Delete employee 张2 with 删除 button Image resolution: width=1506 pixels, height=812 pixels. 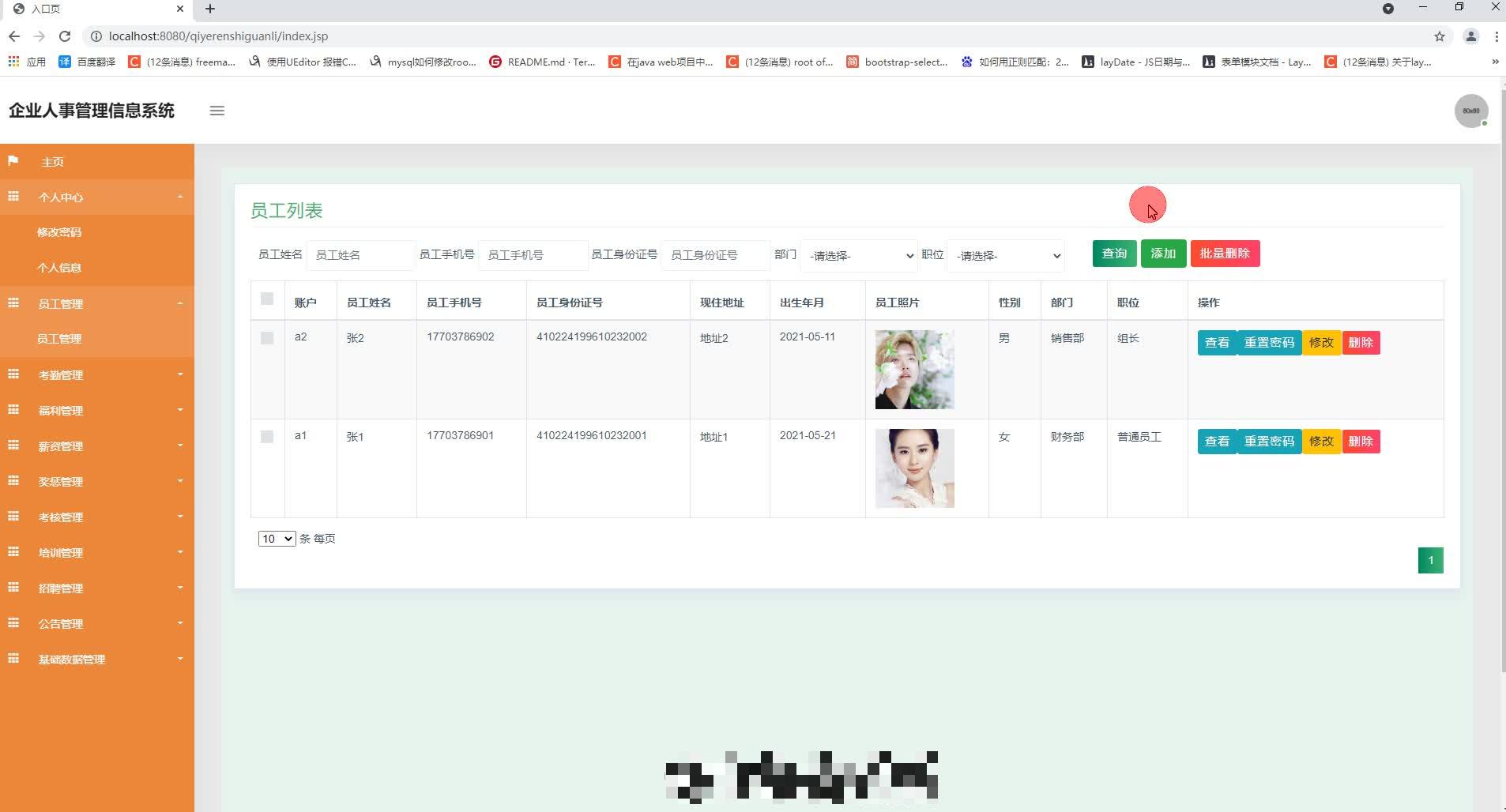[1361, 343]
